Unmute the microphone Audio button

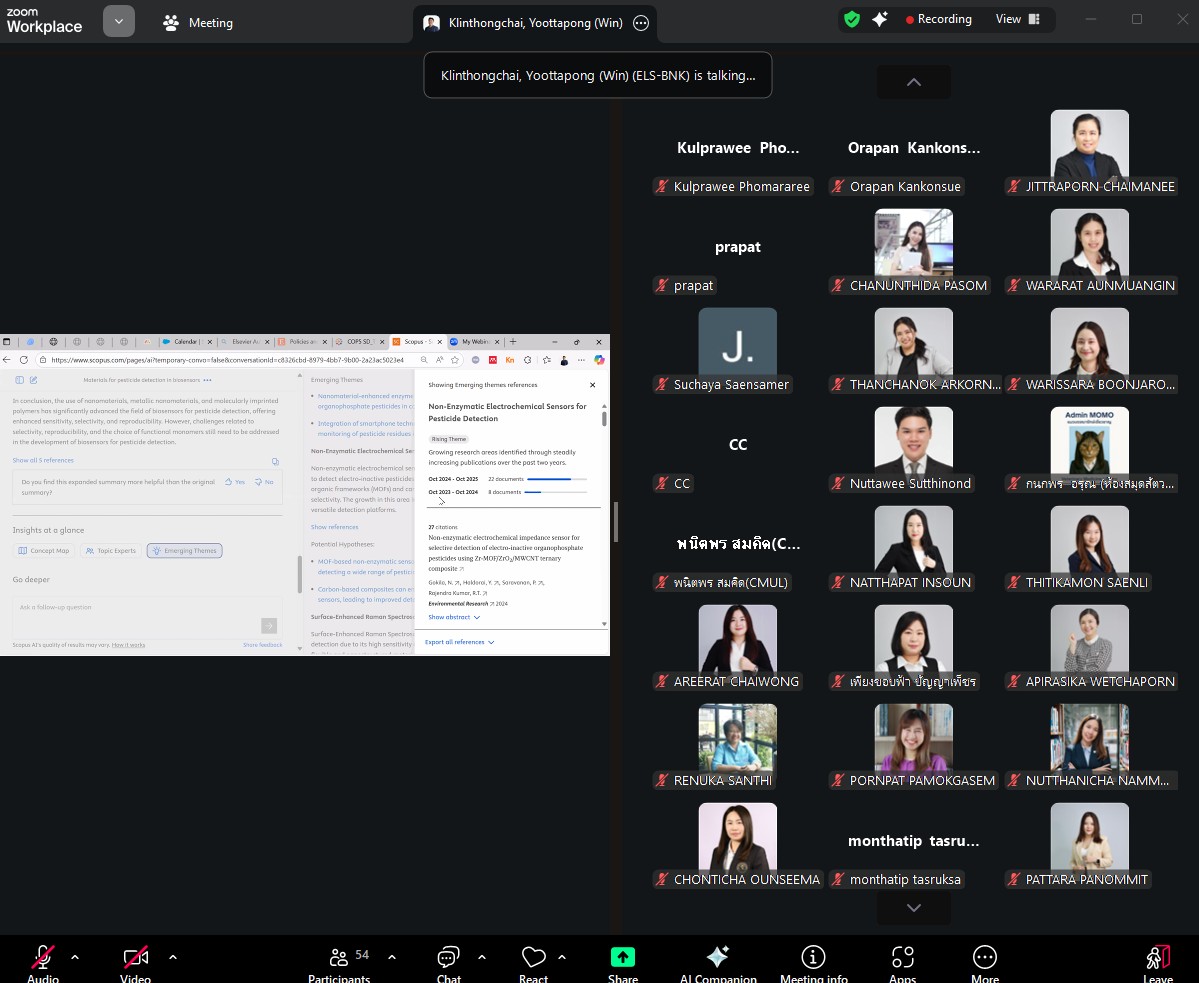pyautogui.click(x=43, y=958)
